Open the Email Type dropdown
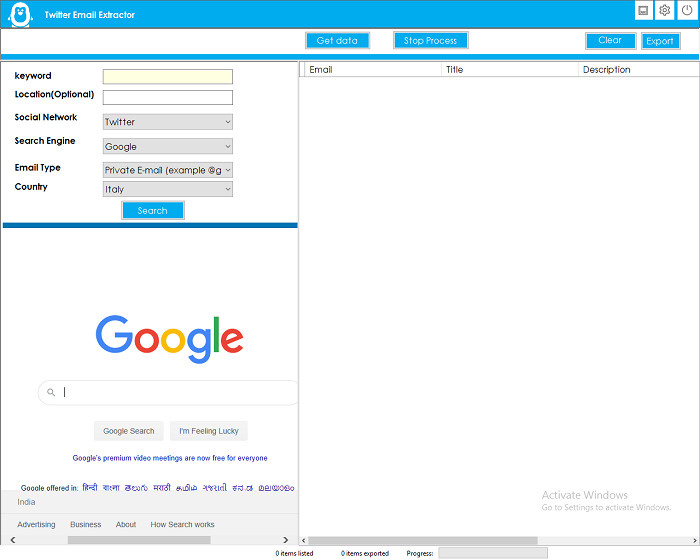 click(x=167, y=170)
